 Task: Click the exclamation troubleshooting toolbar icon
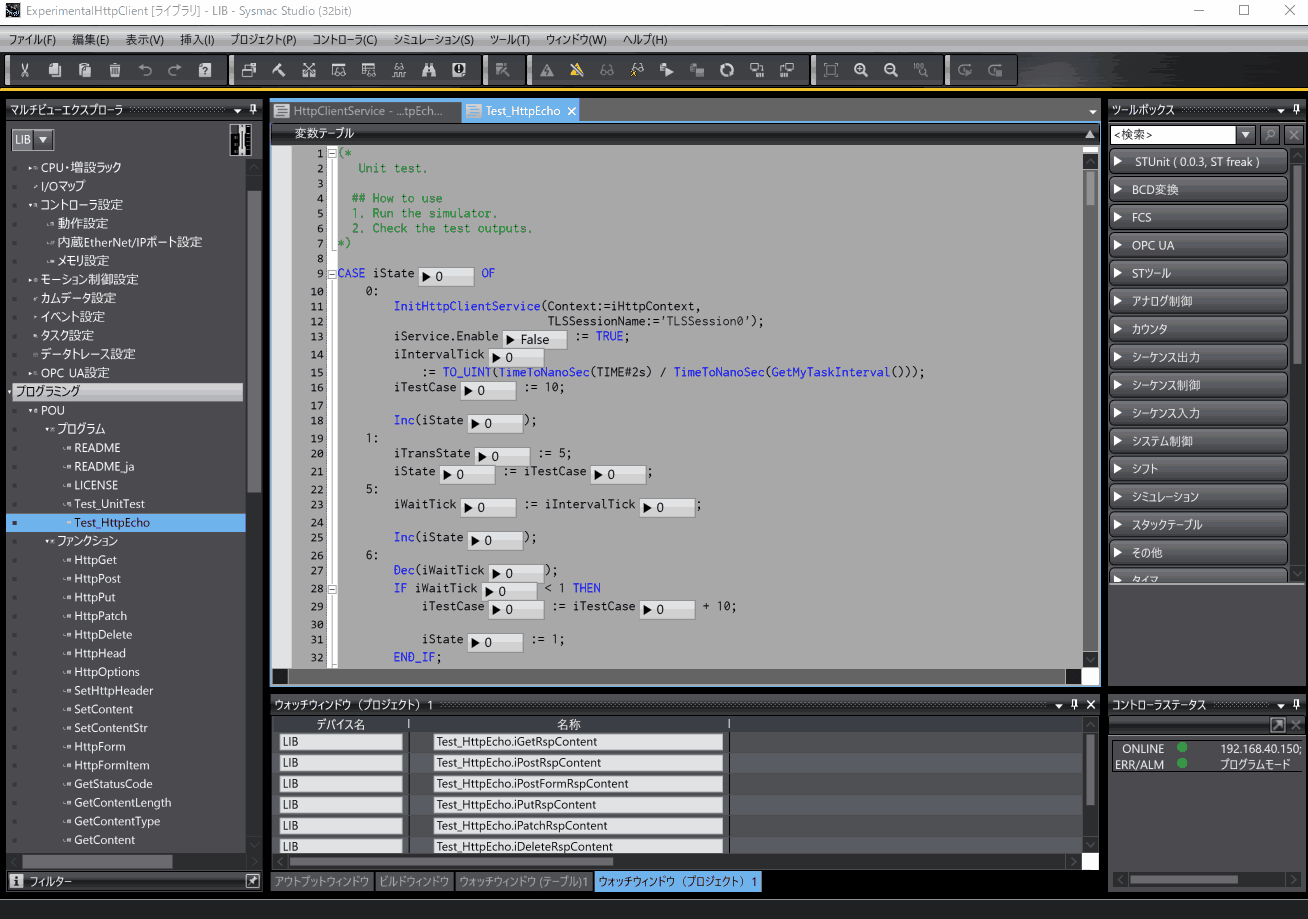459,70
